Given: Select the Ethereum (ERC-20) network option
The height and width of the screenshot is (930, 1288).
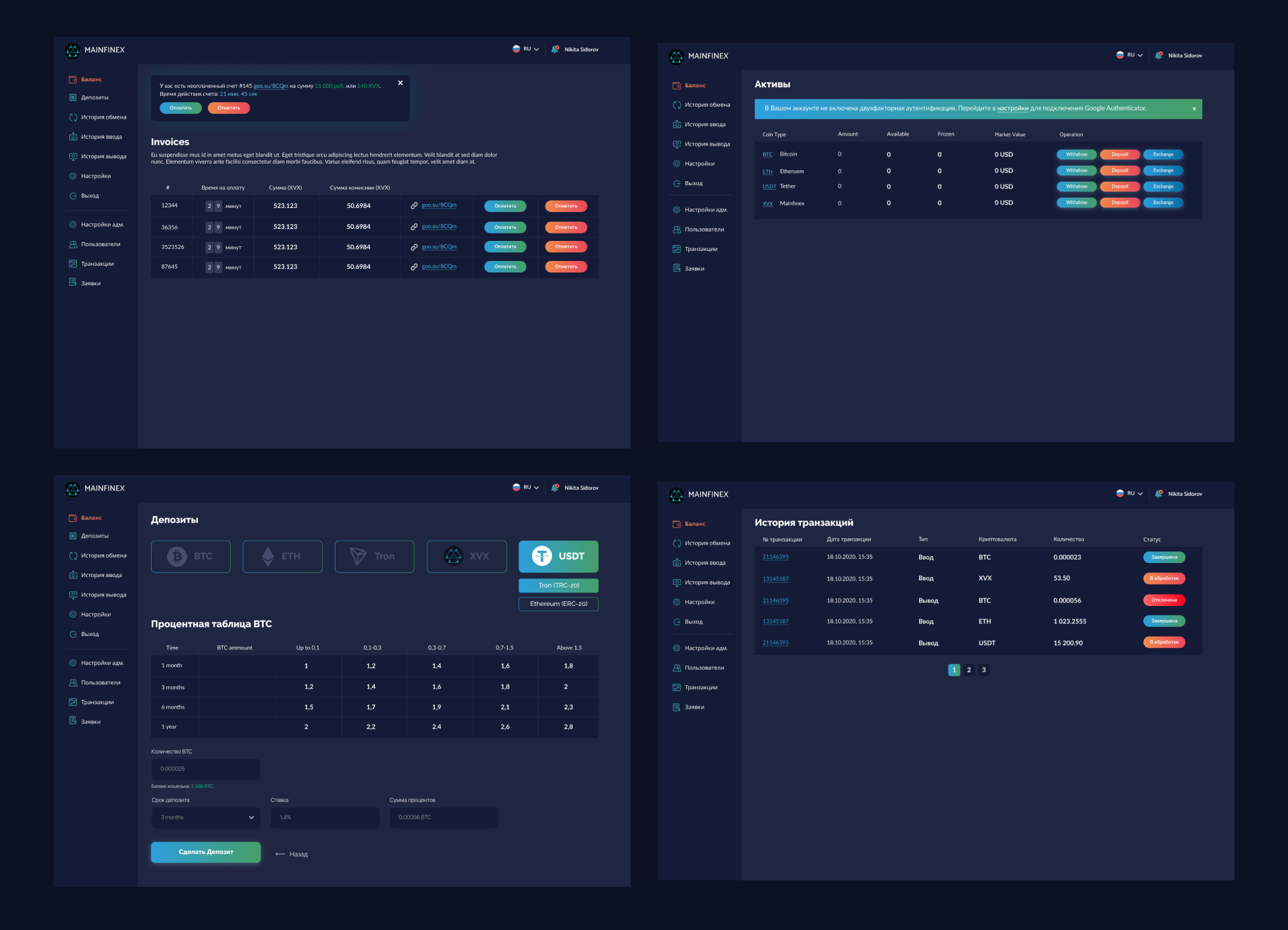Looking at the screenshot, I should 558,604.
